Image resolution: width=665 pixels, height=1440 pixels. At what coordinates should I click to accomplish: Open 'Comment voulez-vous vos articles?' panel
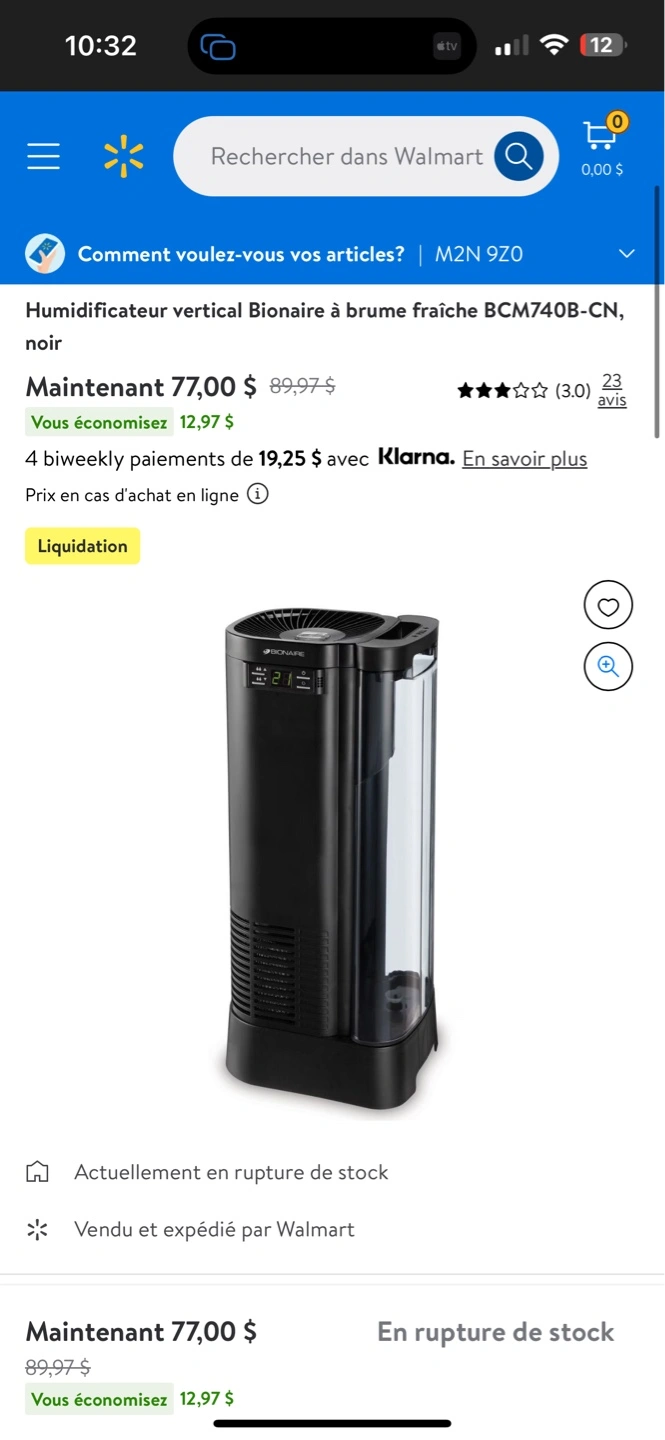click(241, 254)
